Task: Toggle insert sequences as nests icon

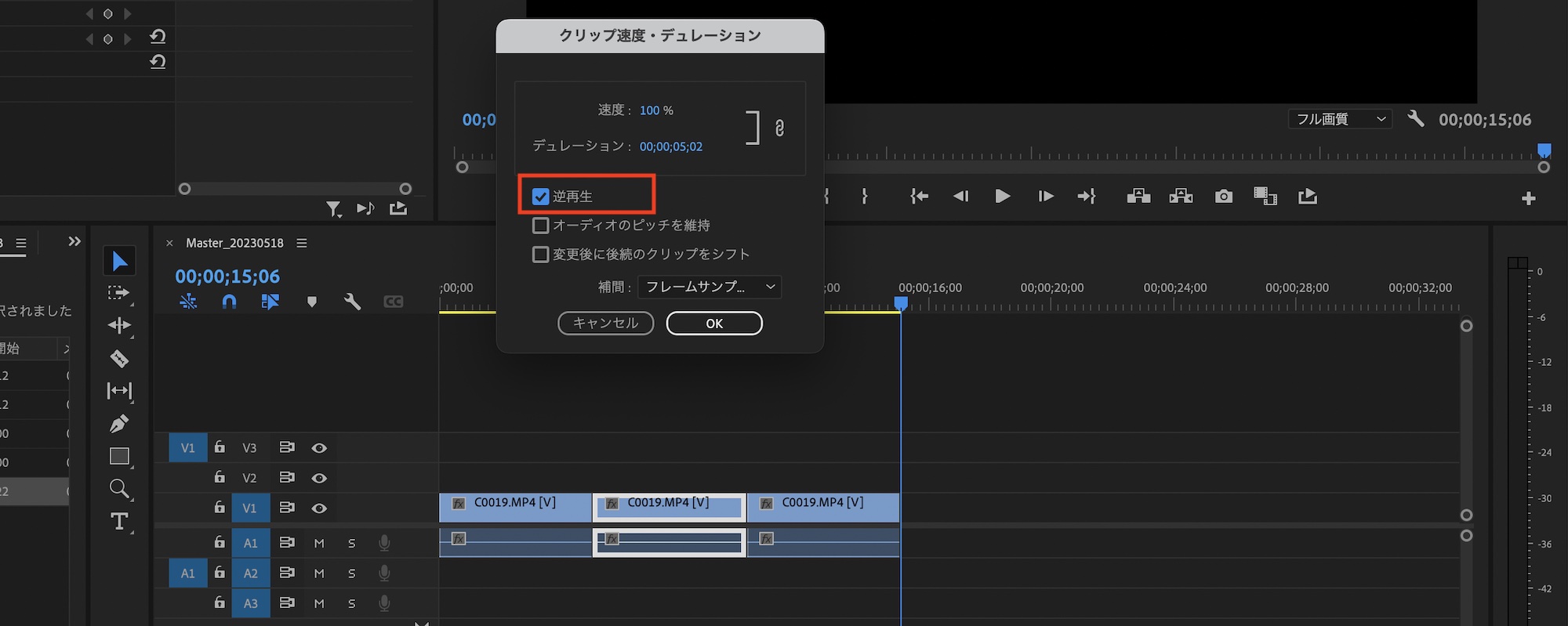Action: (188, 302)
